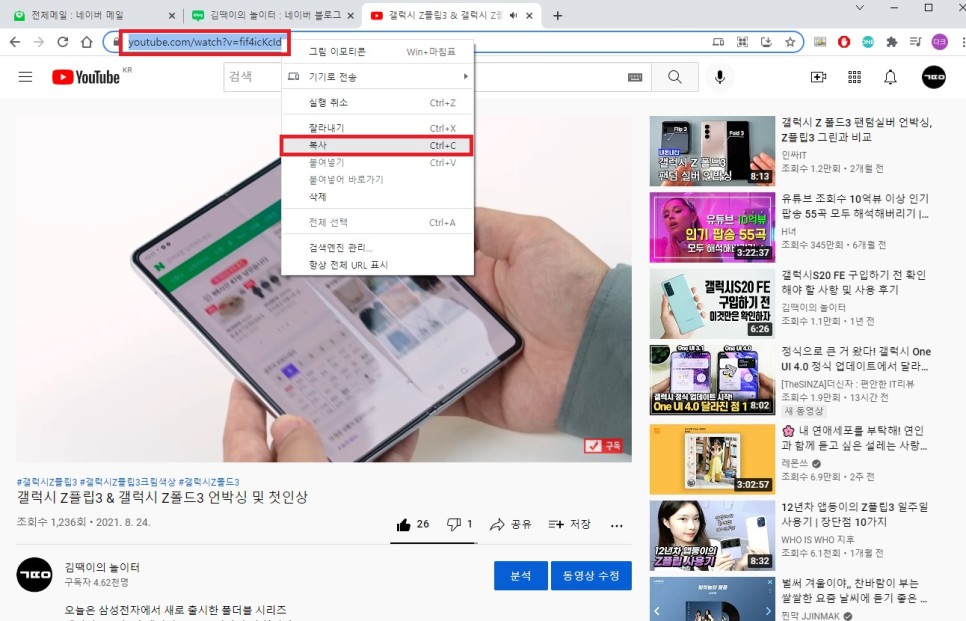
Task: Open the 내 연애세포를 부탁해 video title
Action: 854,438
